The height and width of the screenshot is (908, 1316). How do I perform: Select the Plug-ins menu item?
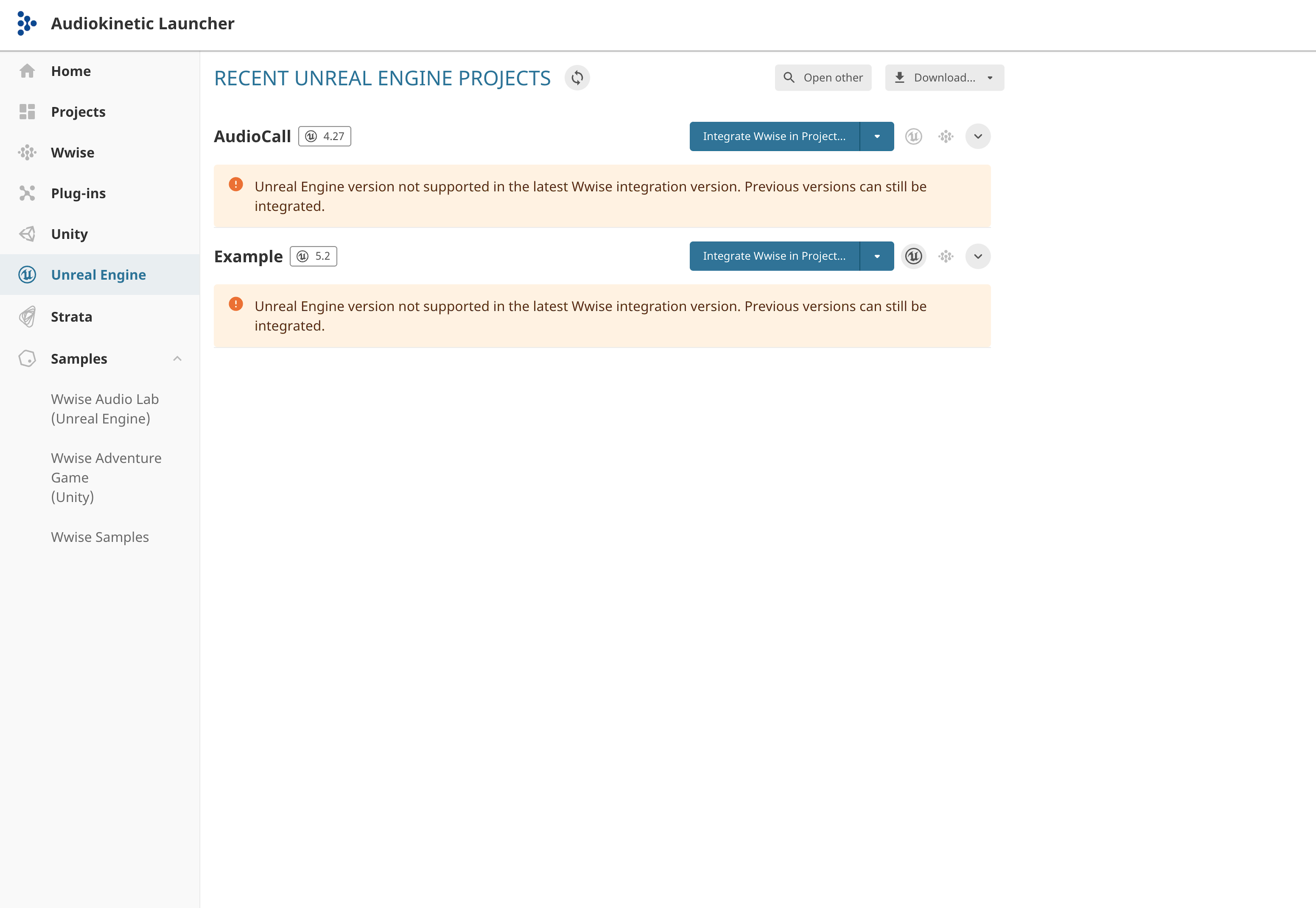79,193
